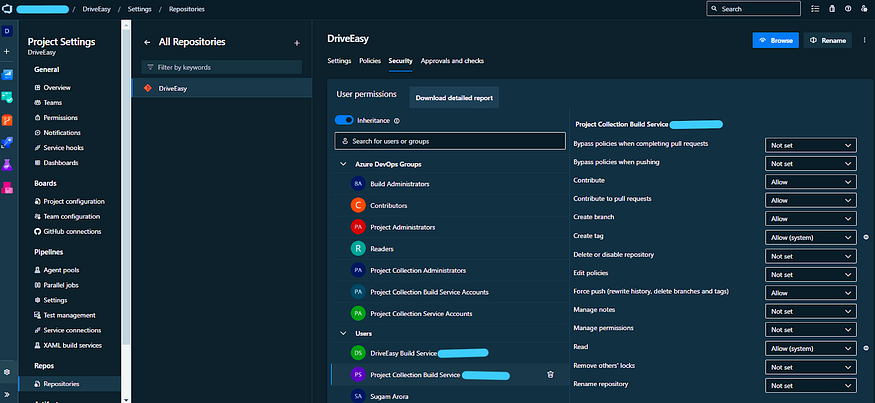This screenshot has height=403, width=875.
Task: Open Test Plans flask icon
Action: click(x=7, y=165)
